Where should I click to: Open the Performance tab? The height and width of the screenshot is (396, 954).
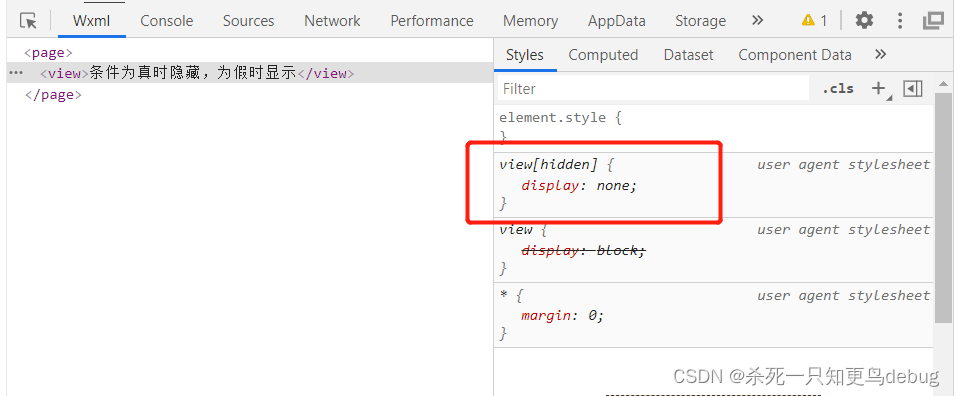point(432,21)
